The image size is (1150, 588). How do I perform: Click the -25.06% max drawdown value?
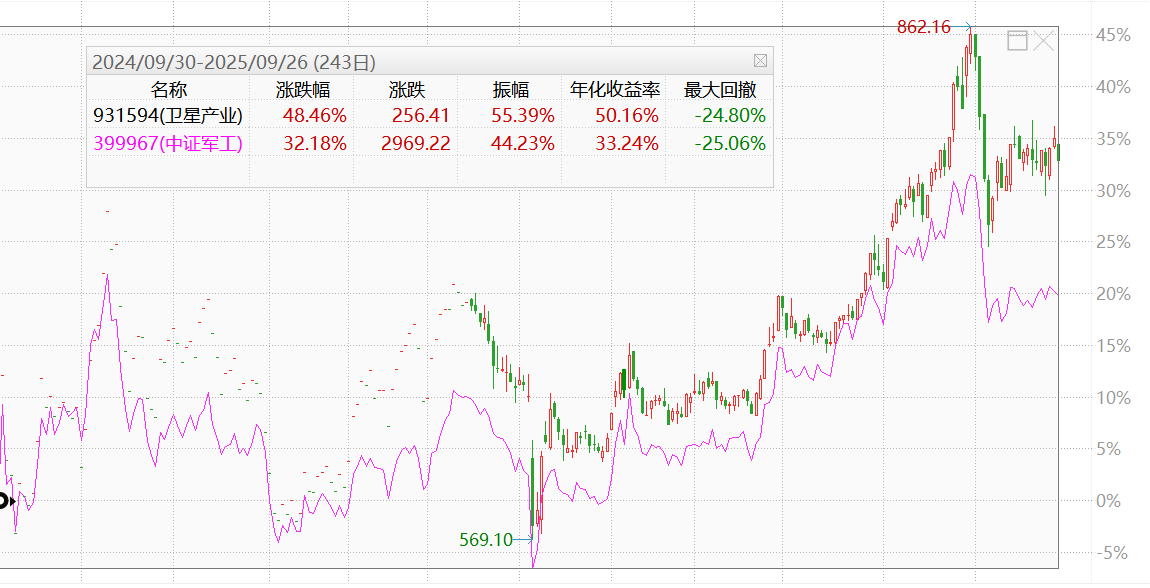tap(730, 143)
